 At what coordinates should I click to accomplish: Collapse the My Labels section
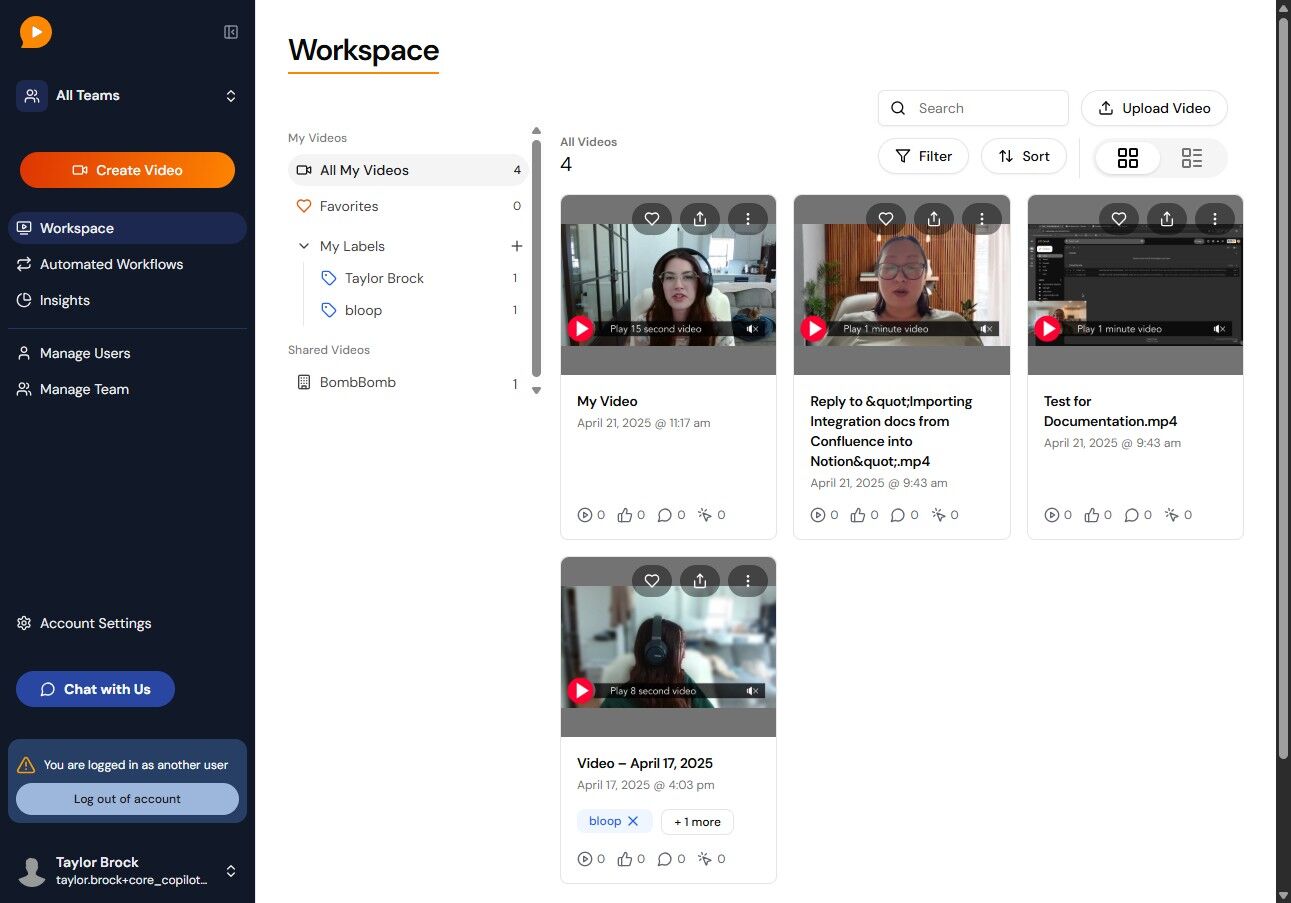pos(304,246)
